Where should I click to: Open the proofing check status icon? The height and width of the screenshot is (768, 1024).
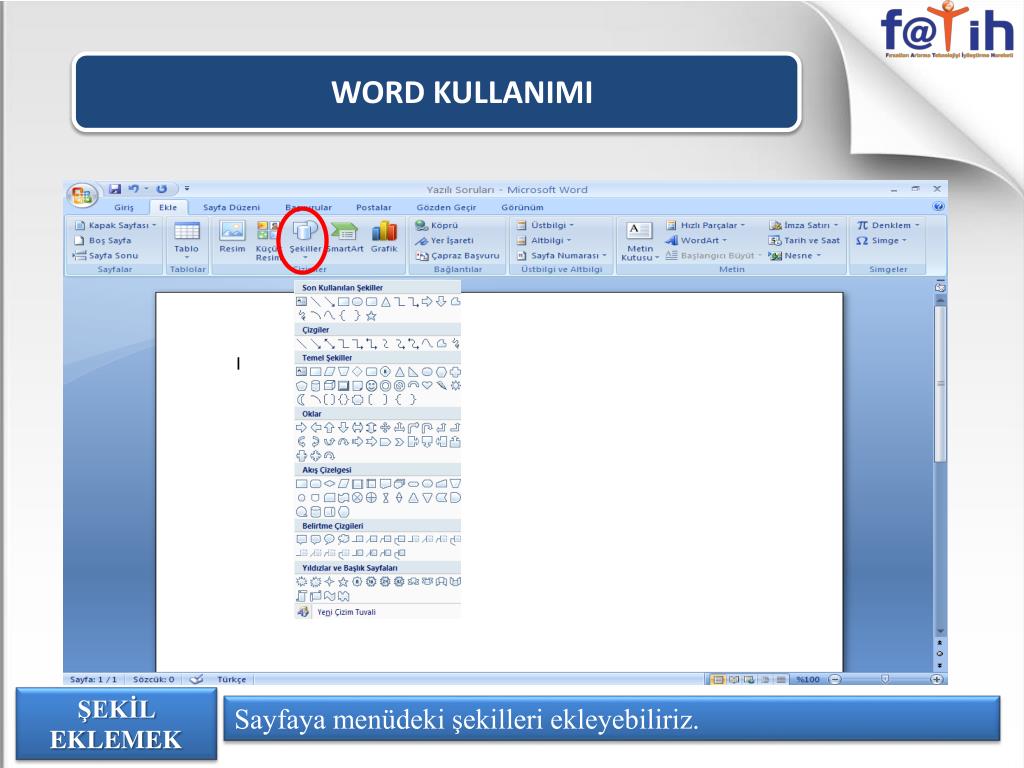click(x=196, y=679)
